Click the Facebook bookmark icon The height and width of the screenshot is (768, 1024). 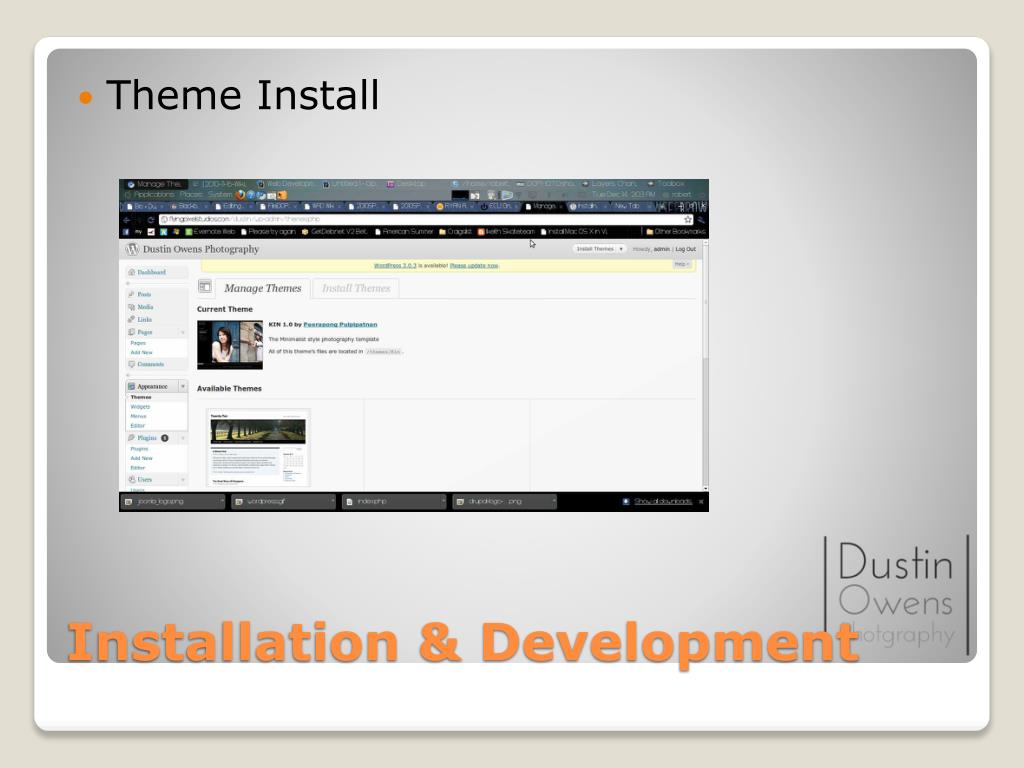(x=125, y=232)
